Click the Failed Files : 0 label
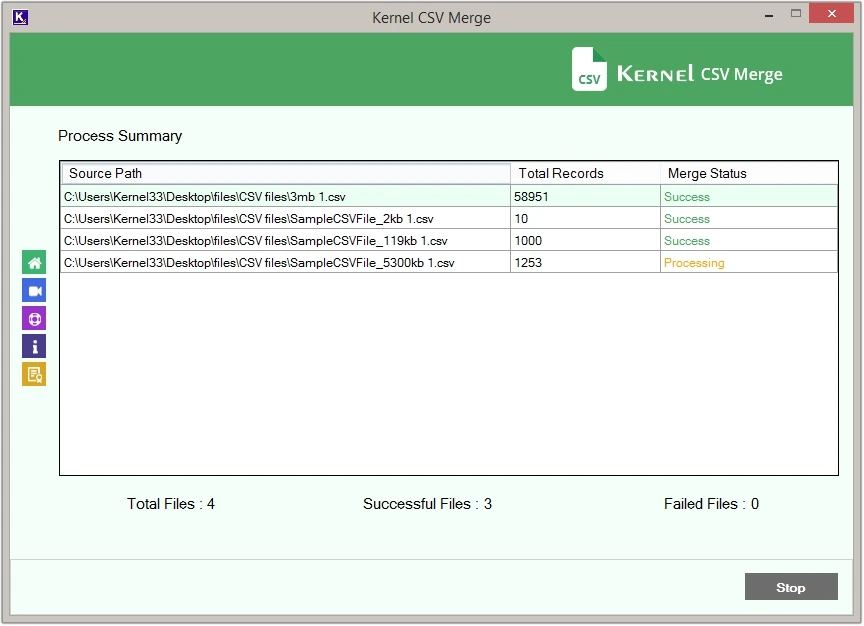Viewport: 864px width, 626px height. [x=711, y=504]
